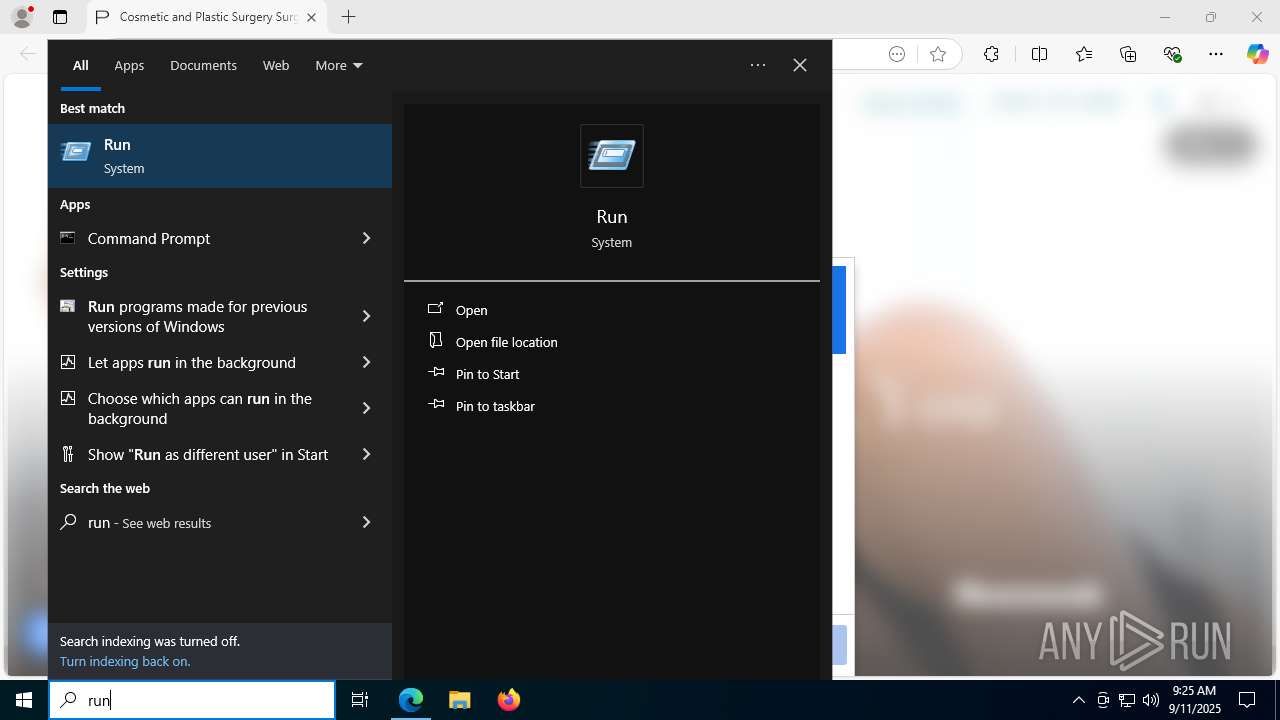Open Edge Settings and more menu
This screenshot has height=720, width=1280.
tap(1216, 55)
